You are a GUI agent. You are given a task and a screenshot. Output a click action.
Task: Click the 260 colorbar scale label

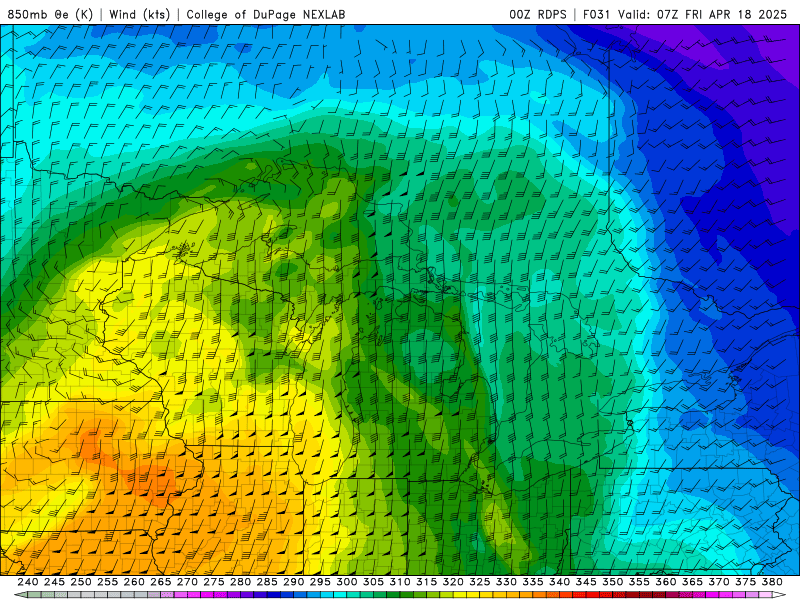(x=134, y=582)
